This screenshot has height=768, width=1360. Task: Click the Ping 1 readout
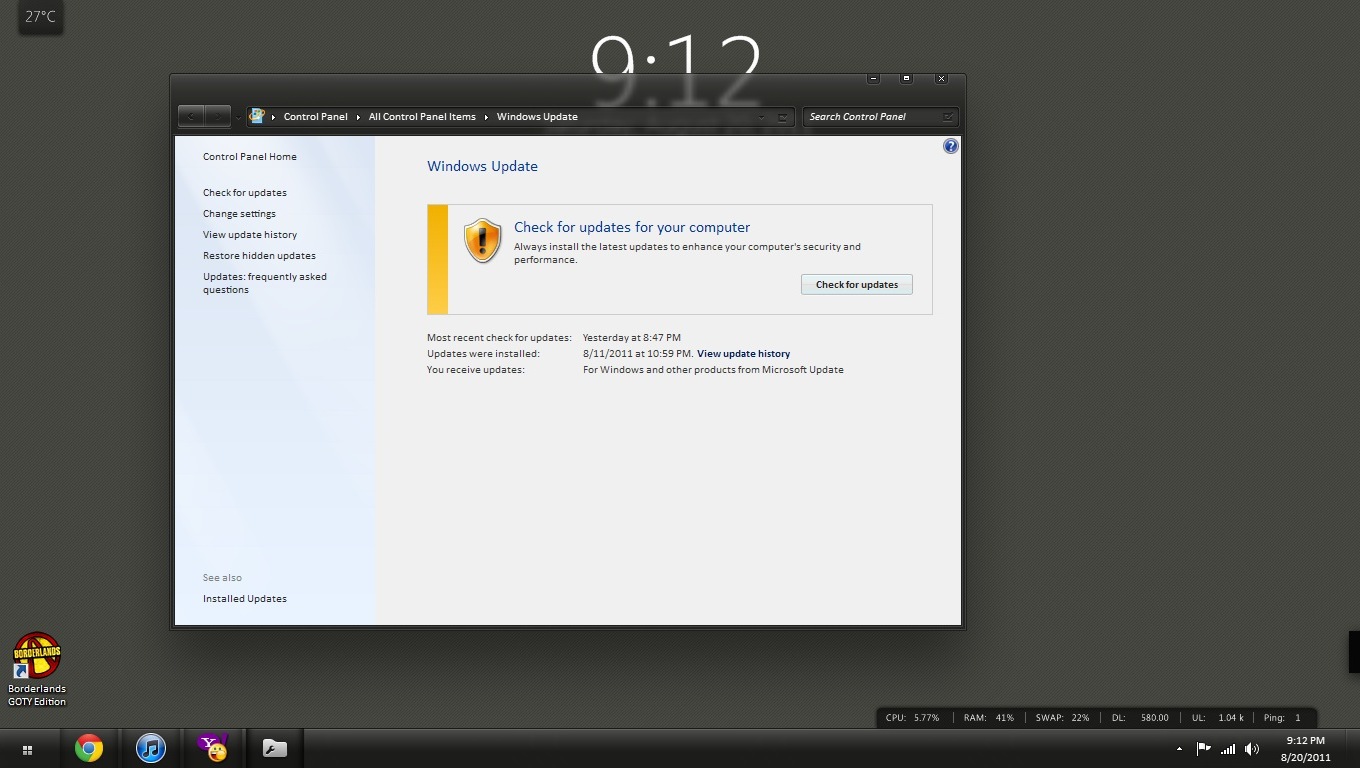tap(1282, 718)
